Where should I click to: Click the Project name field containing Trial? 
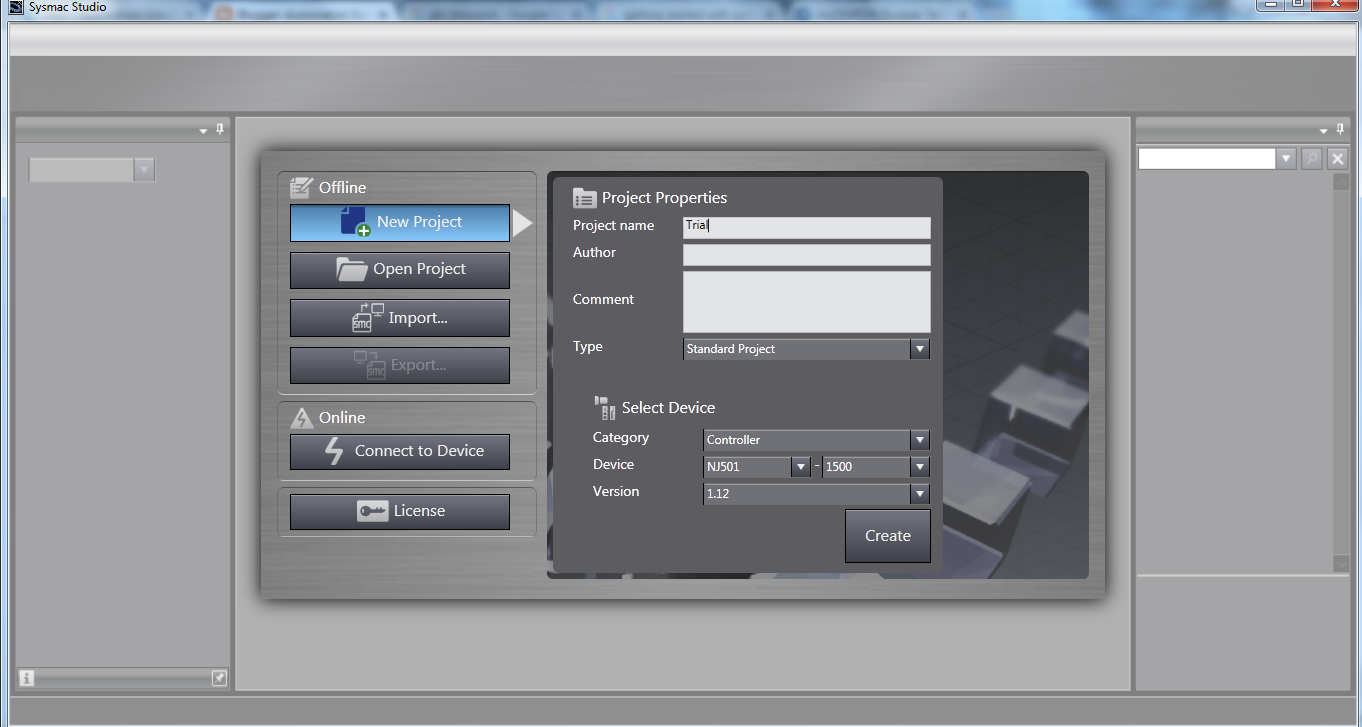tap(807, 227)
